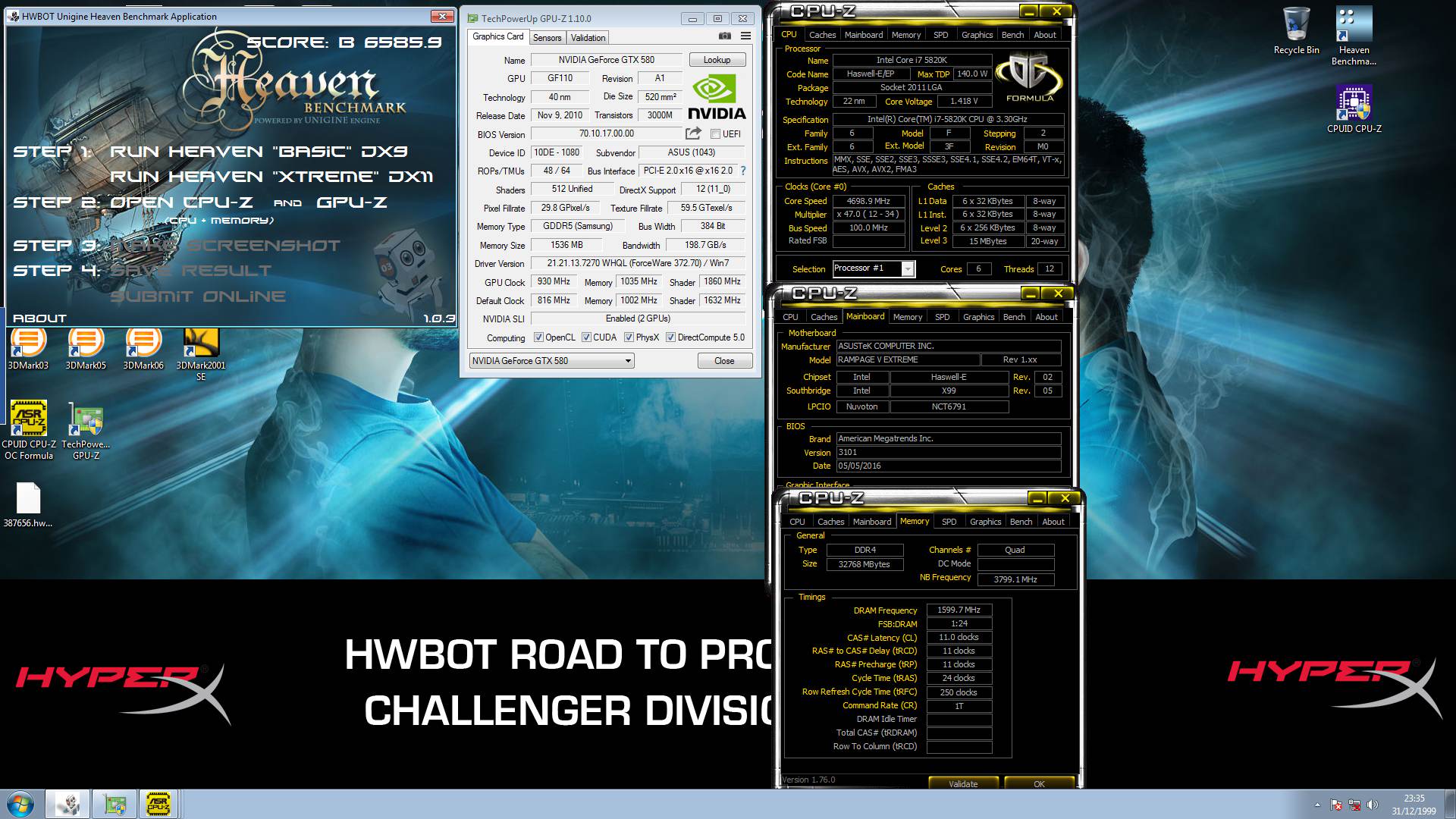The width and height of the screenshot is (1456, 819).
Task: Toggle the OpenCL checkbox
Action: (x=538, y=337)
